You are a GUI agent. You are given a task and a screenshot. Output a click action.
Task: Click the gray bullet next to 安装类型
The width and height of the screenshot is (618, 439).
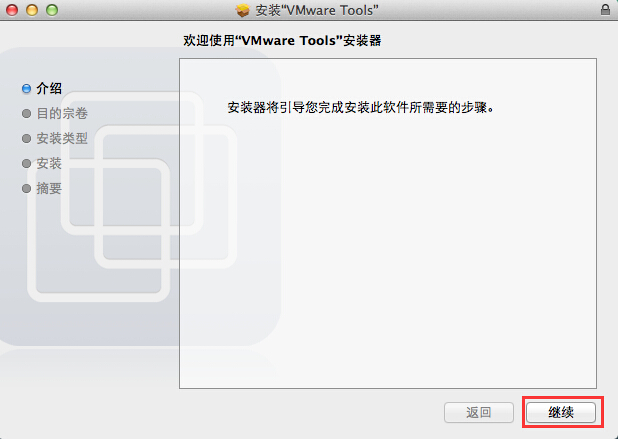pos(26,138)
